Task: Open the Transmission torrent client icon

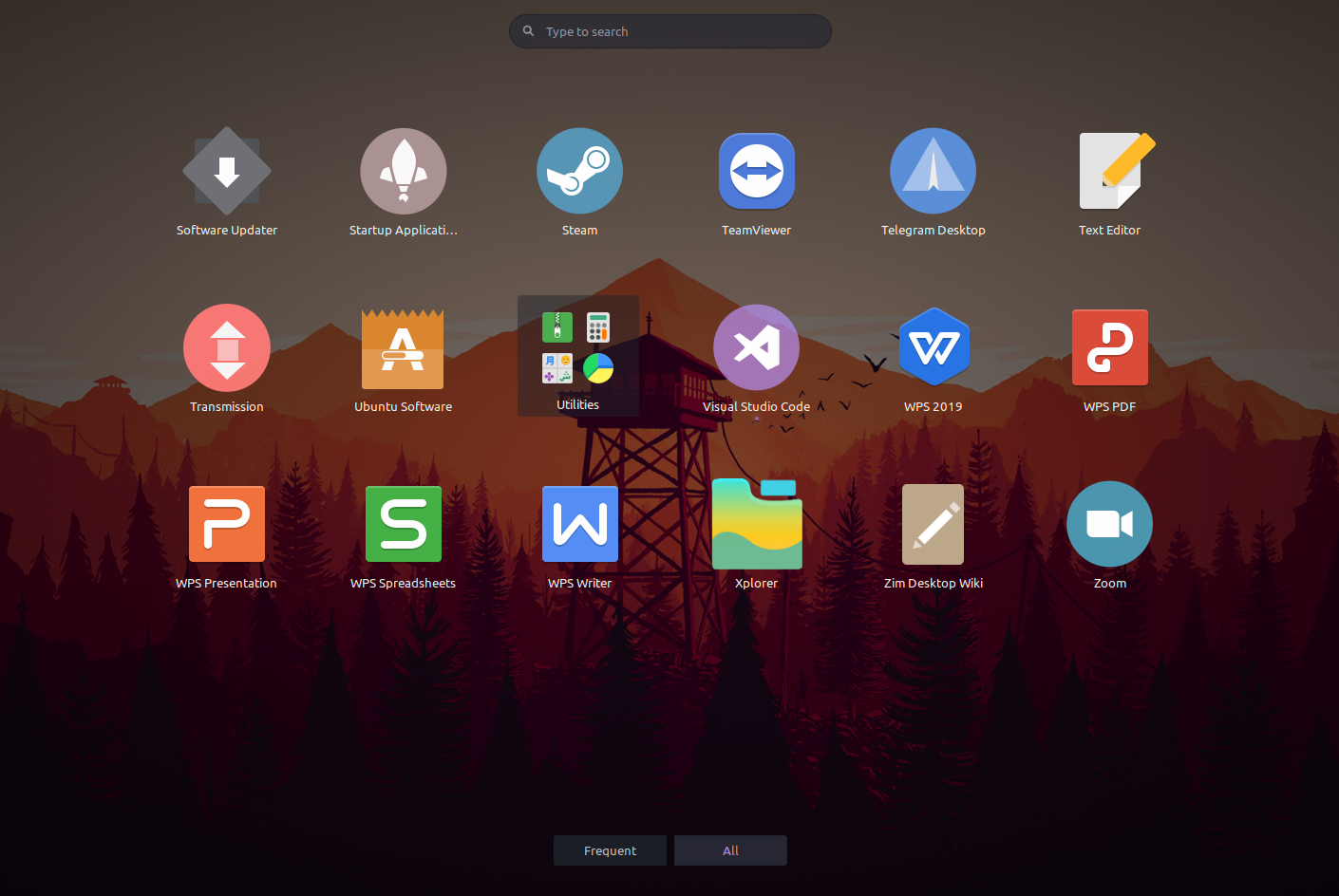Action: click(227, 348)
